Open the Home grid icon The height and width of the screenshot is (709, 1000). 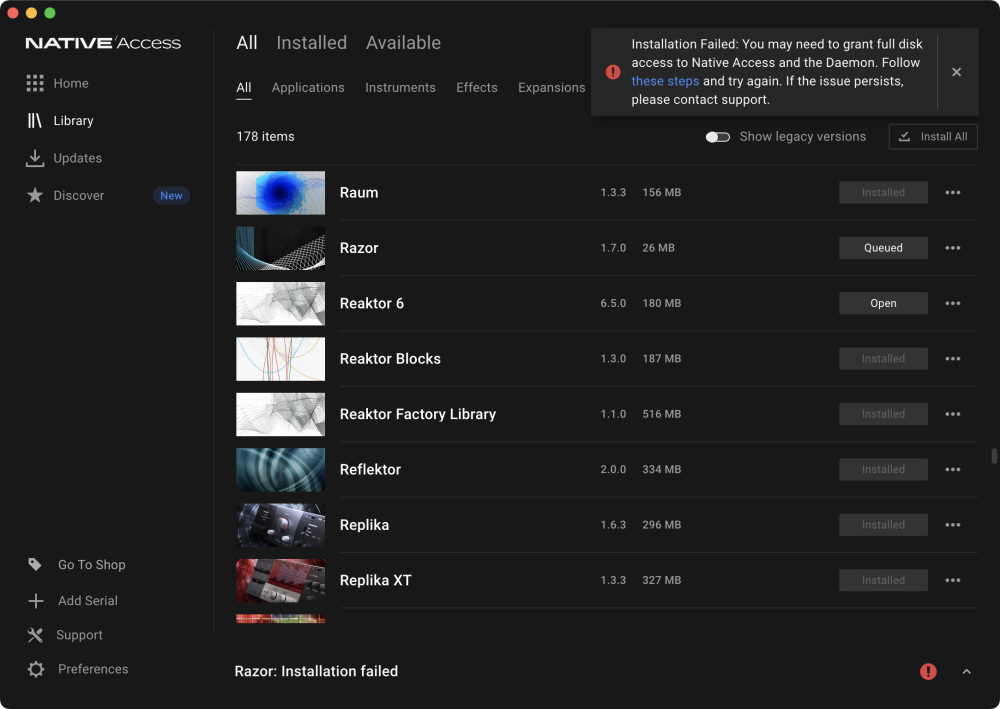[x=35, y=83]
